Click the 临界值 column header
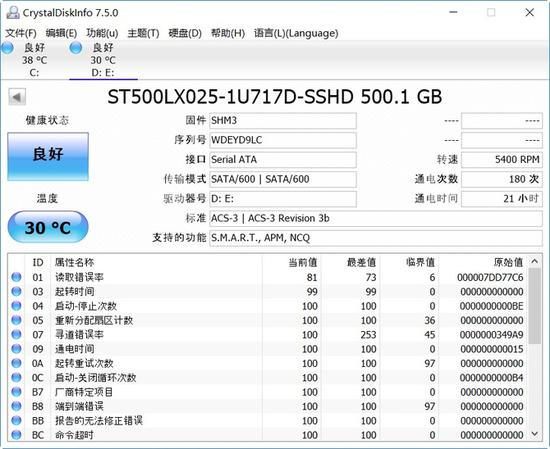Screen dimensions: 550x449 click(420, 262)
